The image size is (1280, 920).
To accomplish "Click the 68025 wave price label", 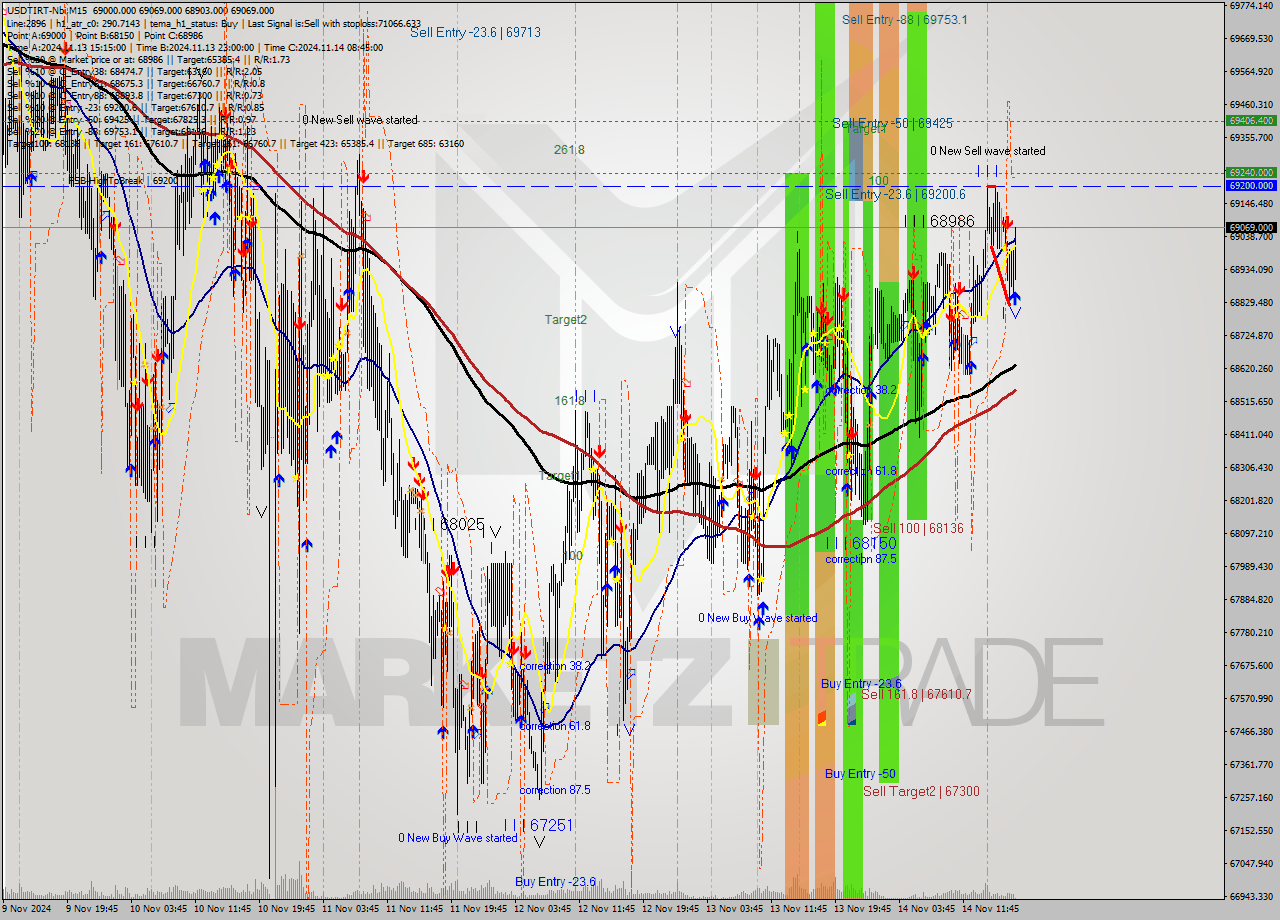I will [x=462, y=524].
